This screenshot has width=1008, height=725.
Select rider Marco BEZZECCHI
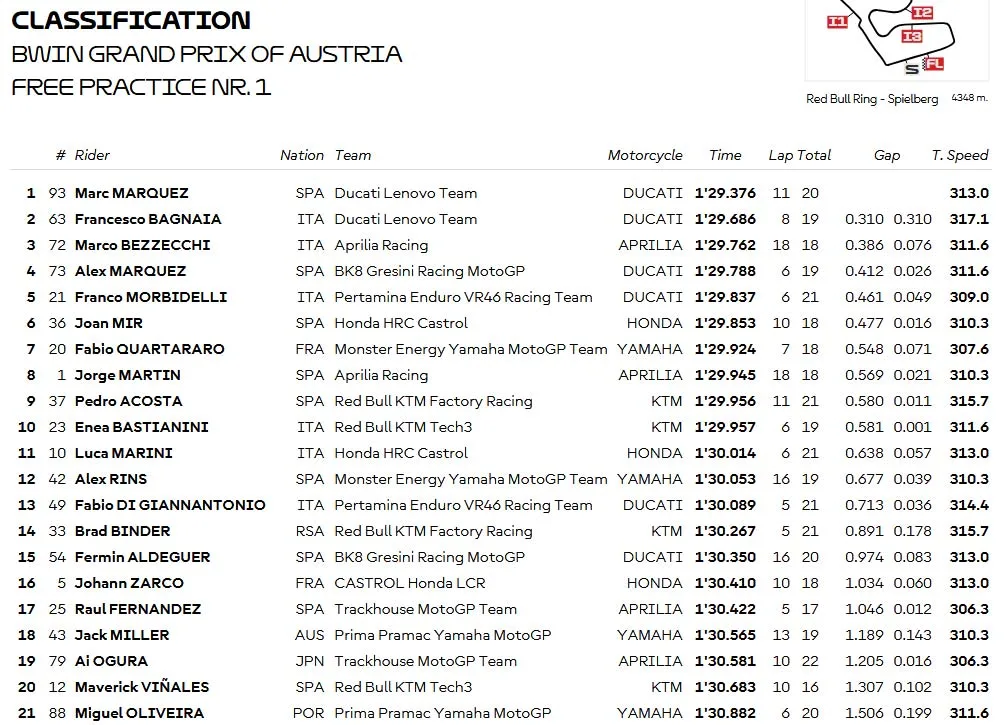click(143, 245)
